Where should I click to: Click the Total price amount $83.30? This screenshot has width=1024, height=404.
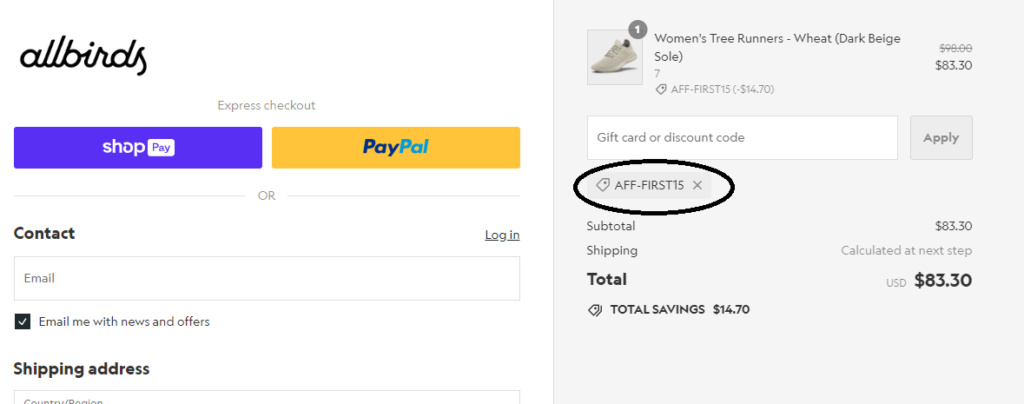(x=944, y=281)
